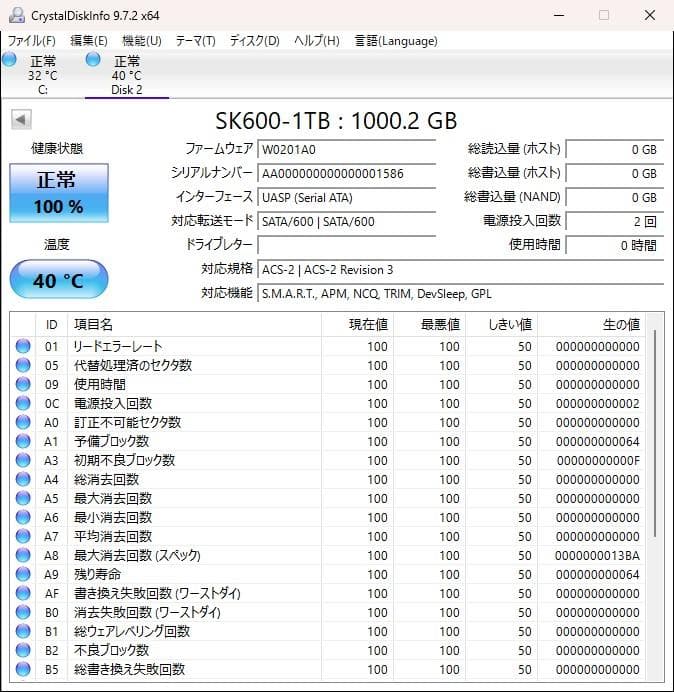Click the 電源投入回数 value 2 回
The height and width of the screenshot is (692, 674).
(614, 221)
